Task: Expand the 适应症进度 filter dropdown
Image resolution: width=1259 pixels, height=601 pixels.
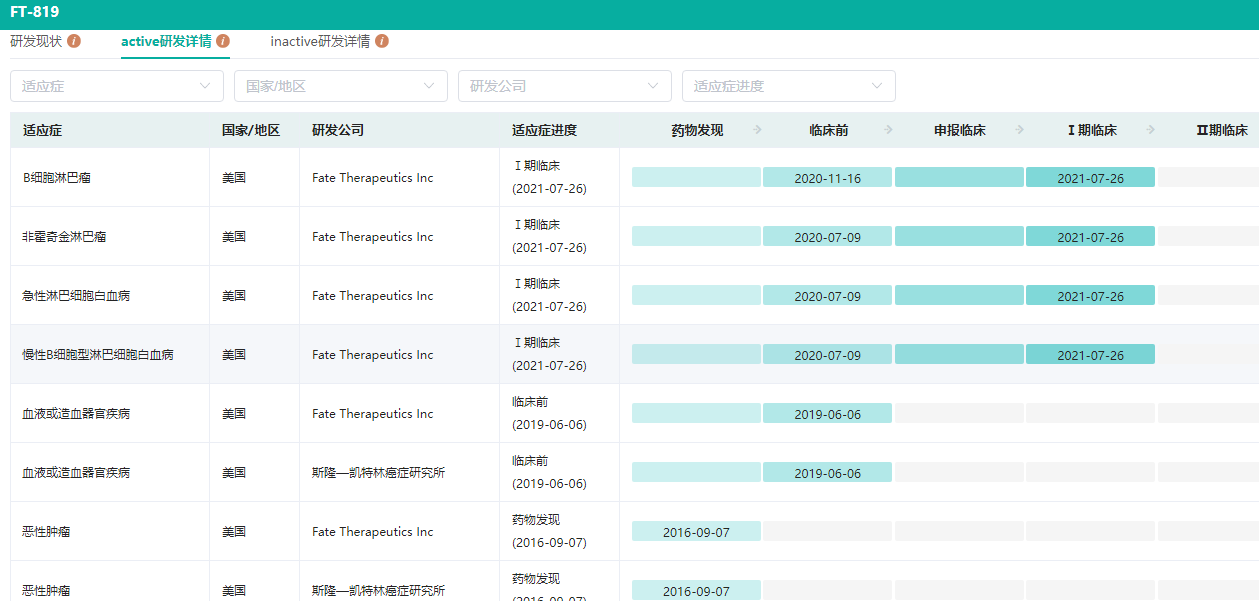Action: (789, 86)
